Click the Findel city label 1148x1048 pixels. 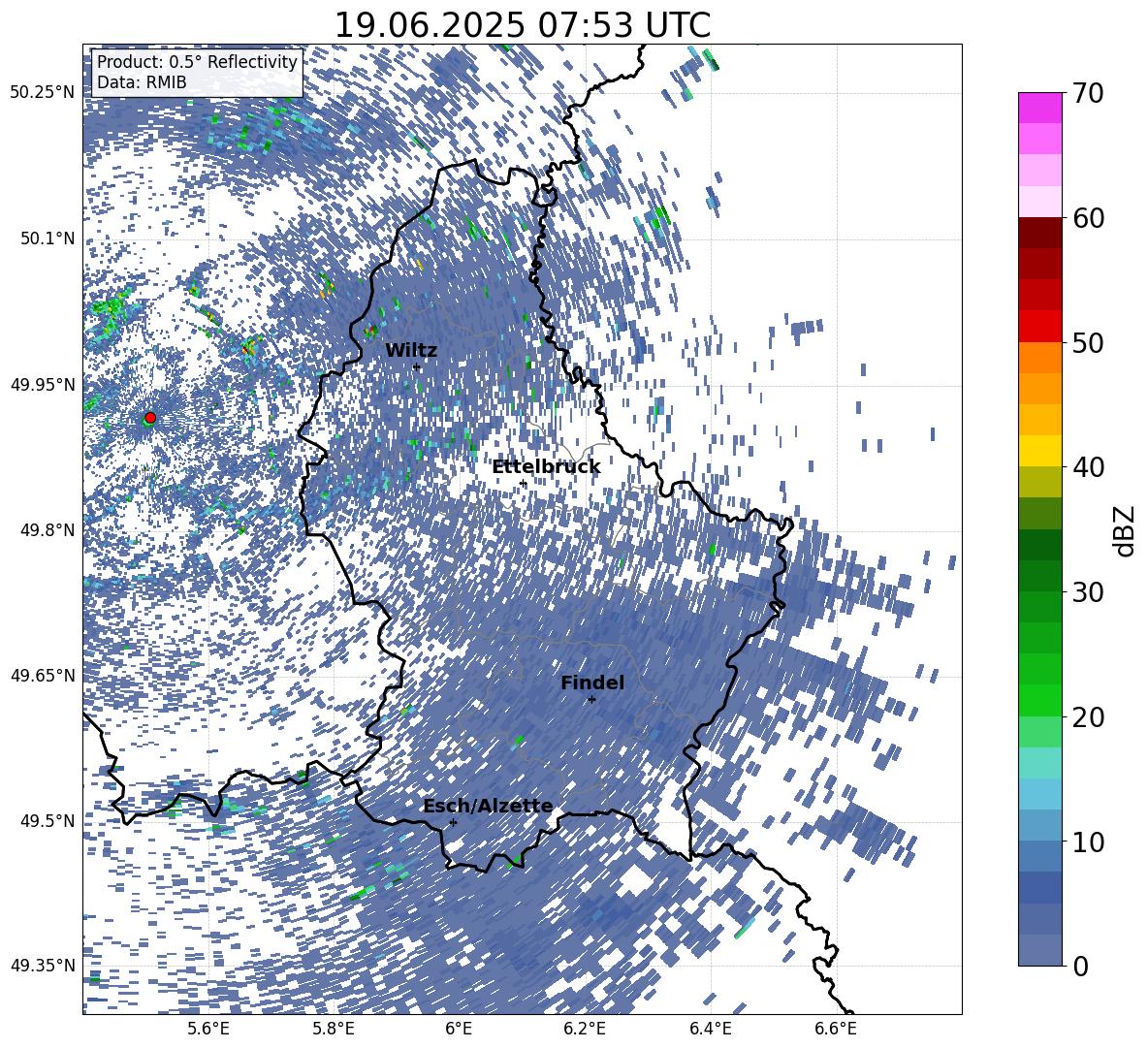coord(592,683)
